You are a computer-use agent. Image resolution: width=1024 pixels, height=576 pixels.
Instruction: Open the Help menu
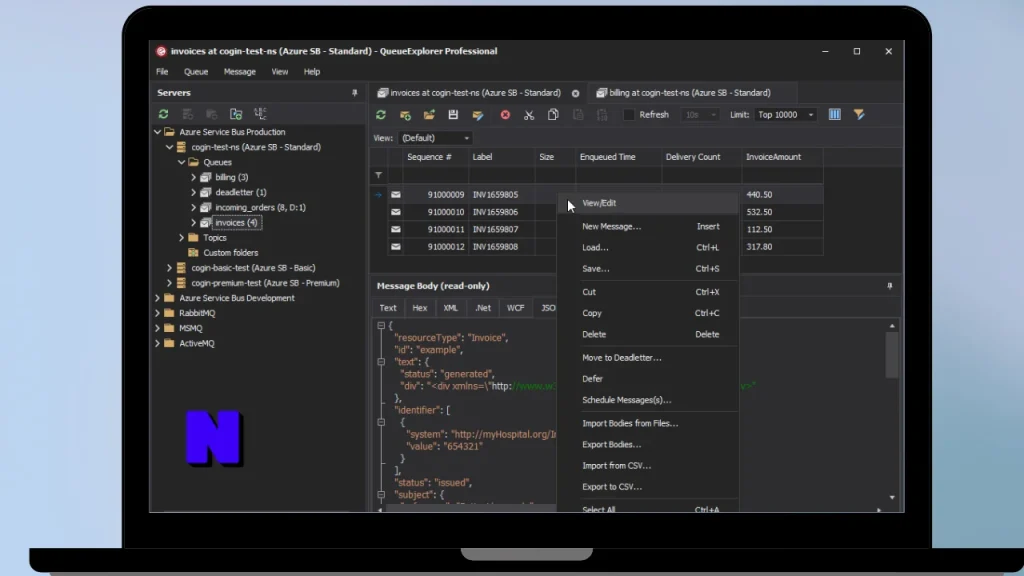click(x=312, y=72)
